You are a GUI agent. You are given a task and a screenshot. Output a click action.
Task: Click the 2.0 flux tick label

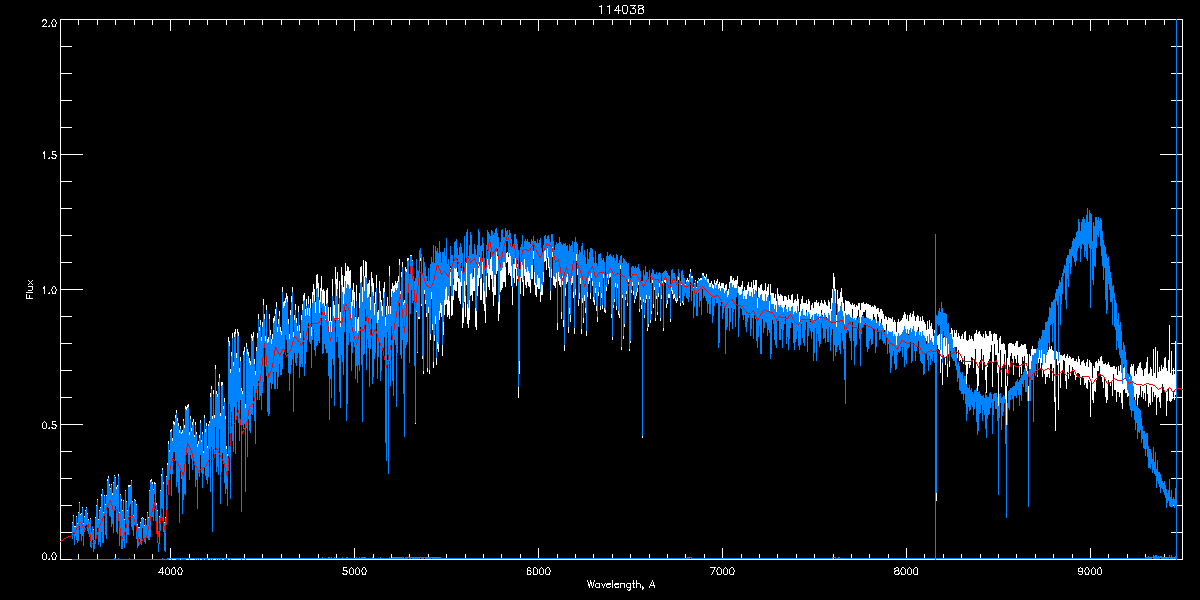[47, 22]
